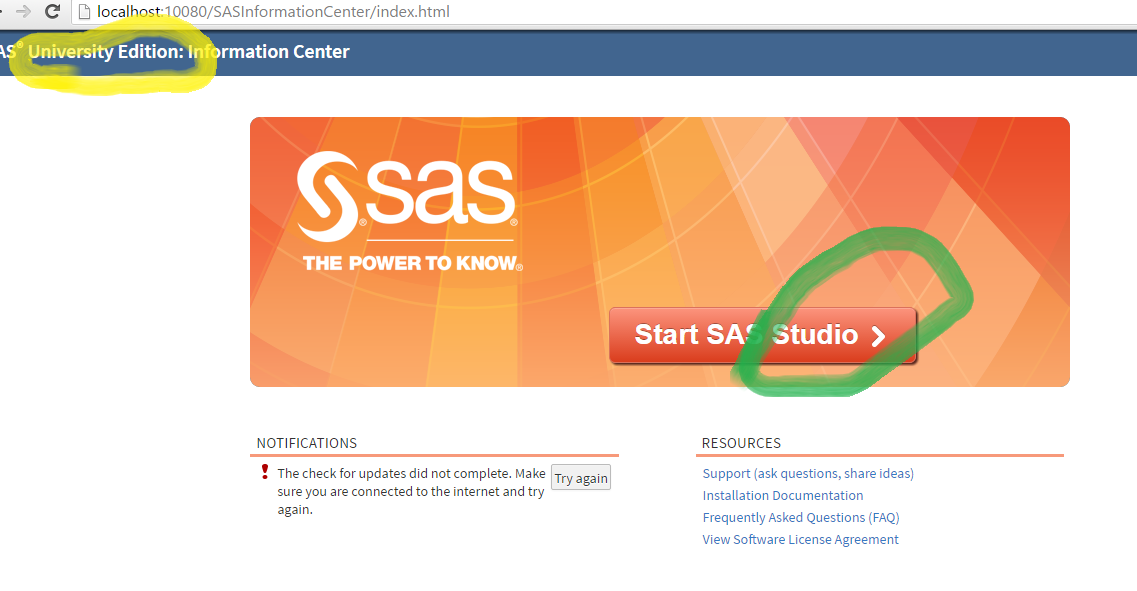Screen dimensions: 1137x591
Task: Open View Software License Agreement link
Action: coord(800,540)
